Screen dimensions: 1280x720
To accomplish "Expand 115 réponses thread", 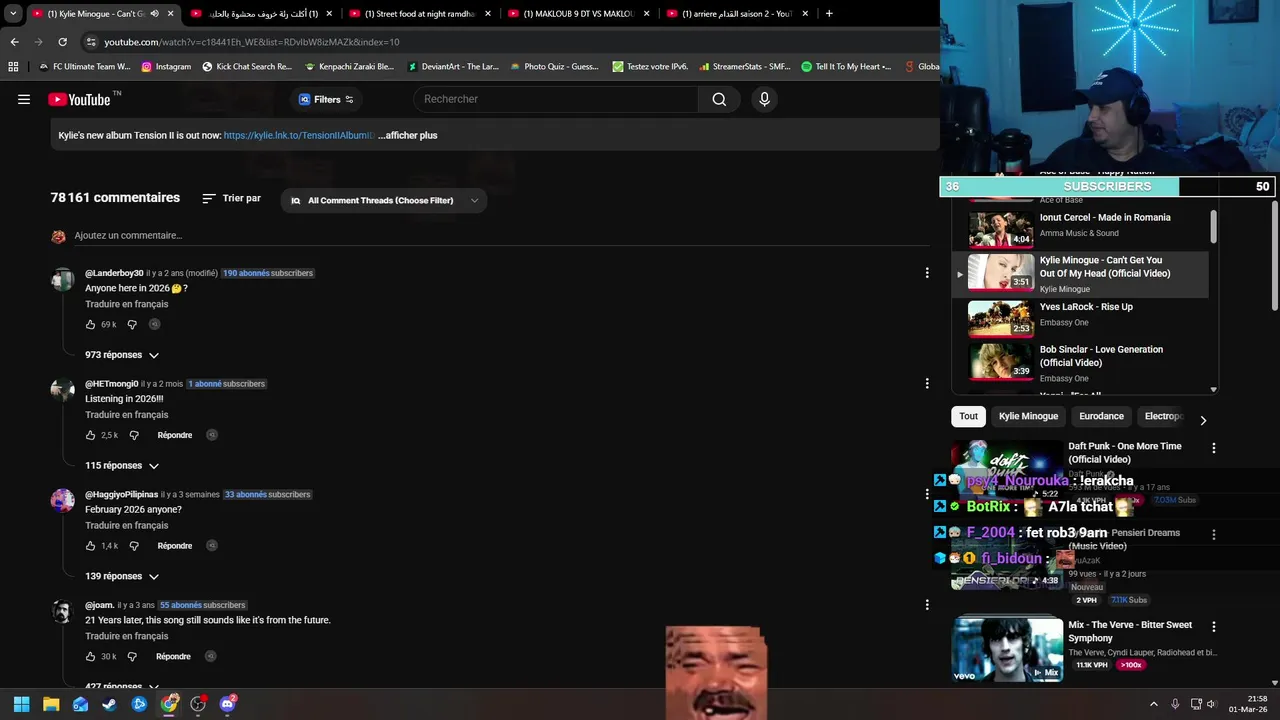I will (122, 466).
